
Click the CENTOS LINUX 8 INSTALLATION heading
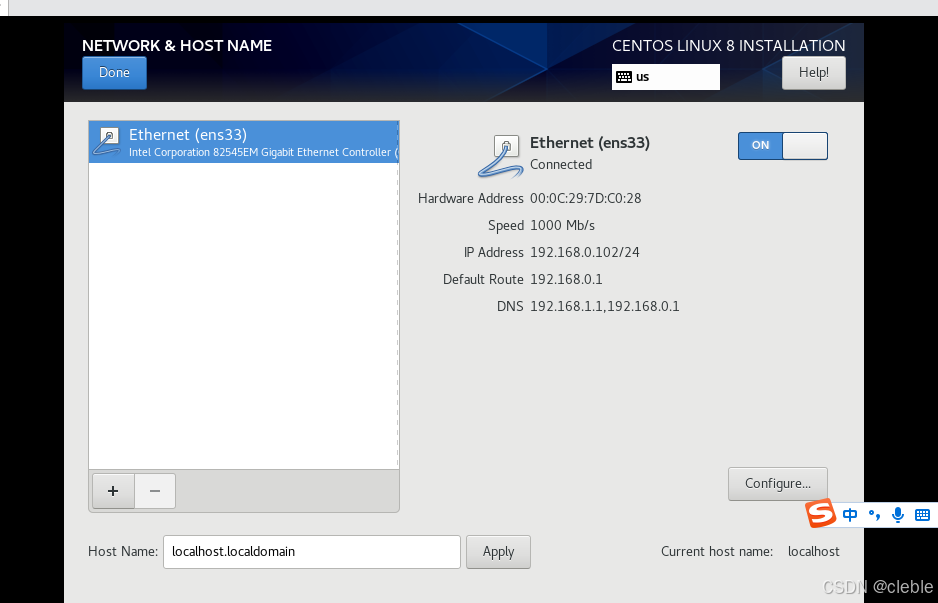[729, 46]
